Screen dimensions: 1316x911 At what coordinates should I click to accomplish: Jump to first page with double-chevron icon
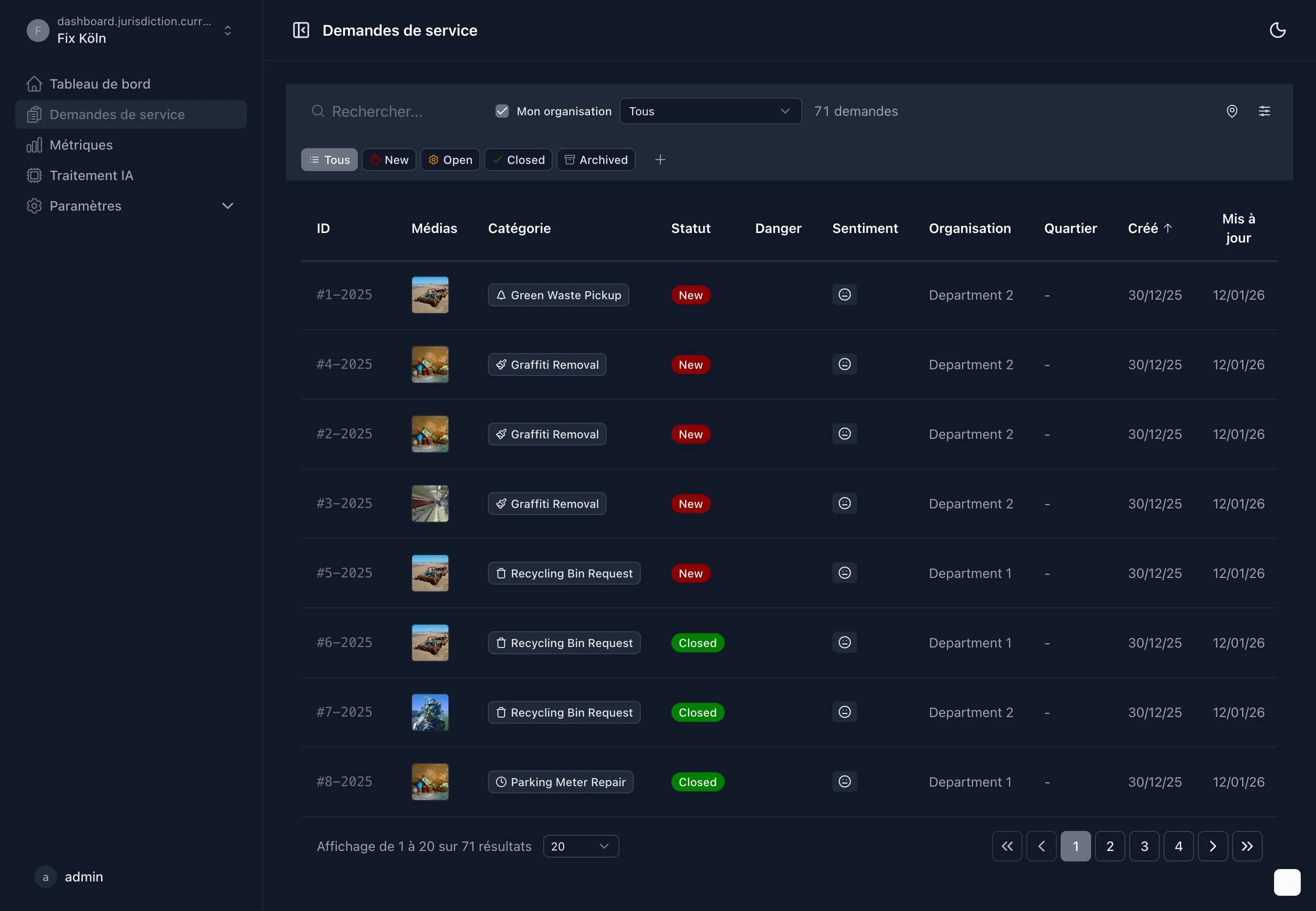pyautogui.click(x=1007, y=846)
